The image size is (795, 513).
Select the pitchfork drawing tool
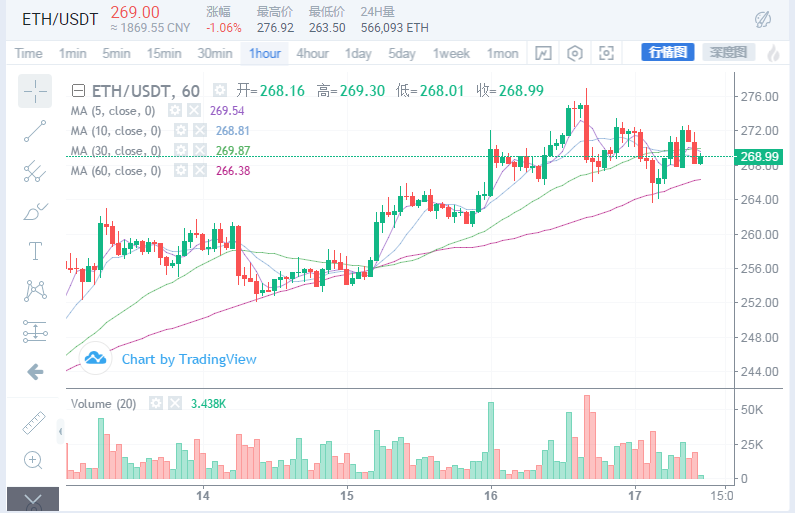(35, 171)
